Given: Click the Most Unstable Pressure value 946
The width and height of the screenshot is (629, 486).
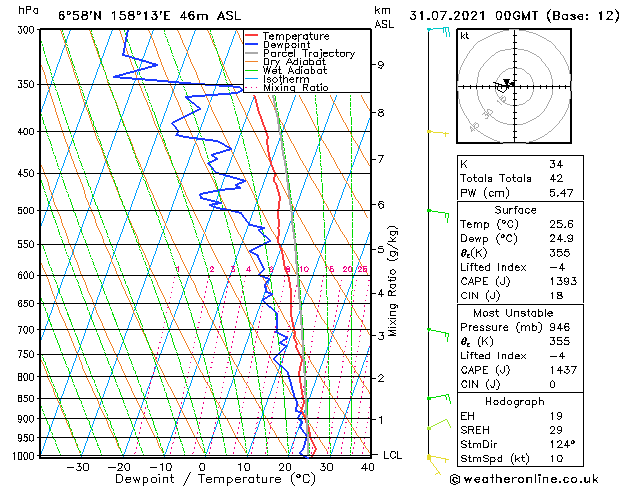Looking at the screenshot, I should 560,327.
